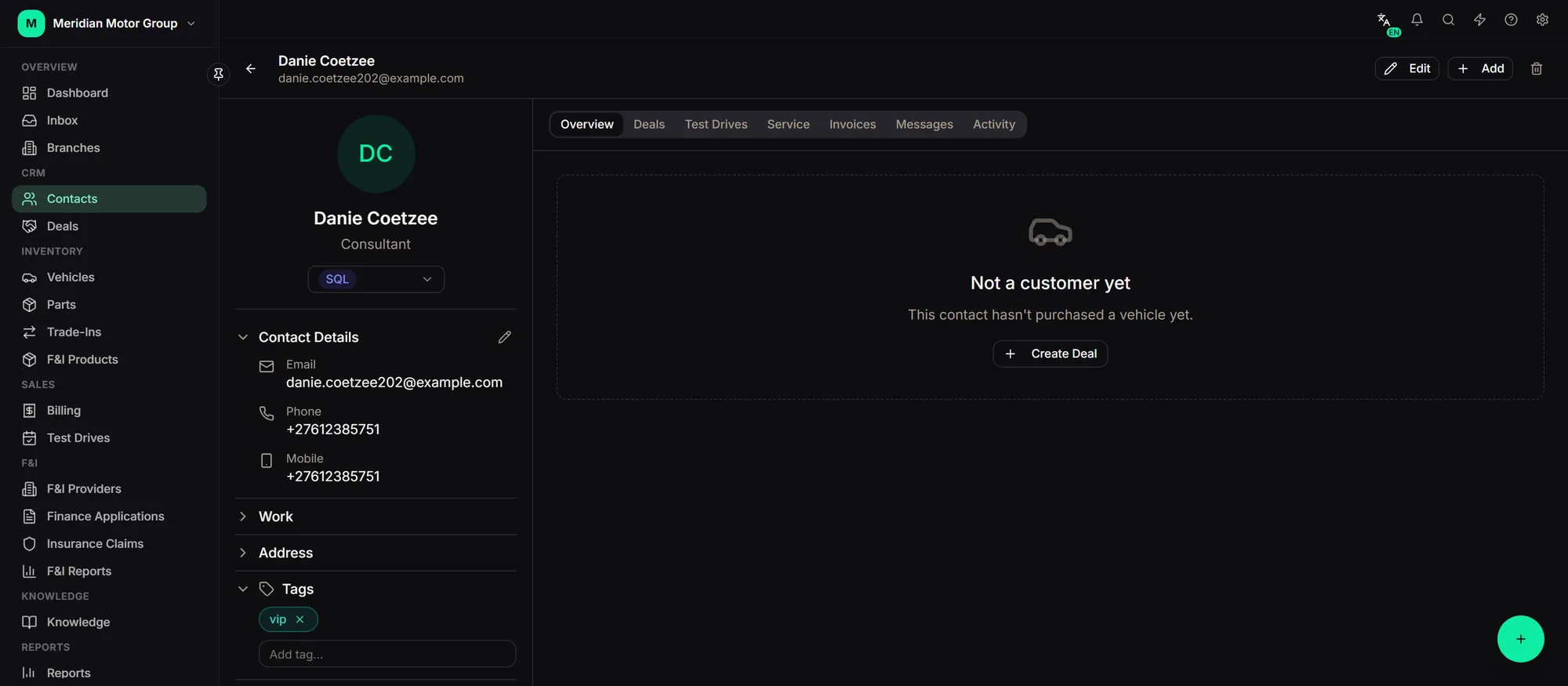Open the settings gear icon
The width and height of the screenshot is (1568, 686).
1542,20
